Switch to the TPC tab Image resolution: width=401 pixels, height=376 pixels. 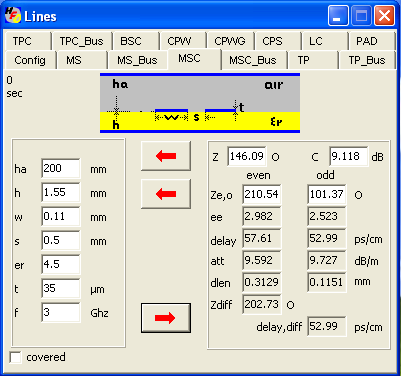(27, 41)
